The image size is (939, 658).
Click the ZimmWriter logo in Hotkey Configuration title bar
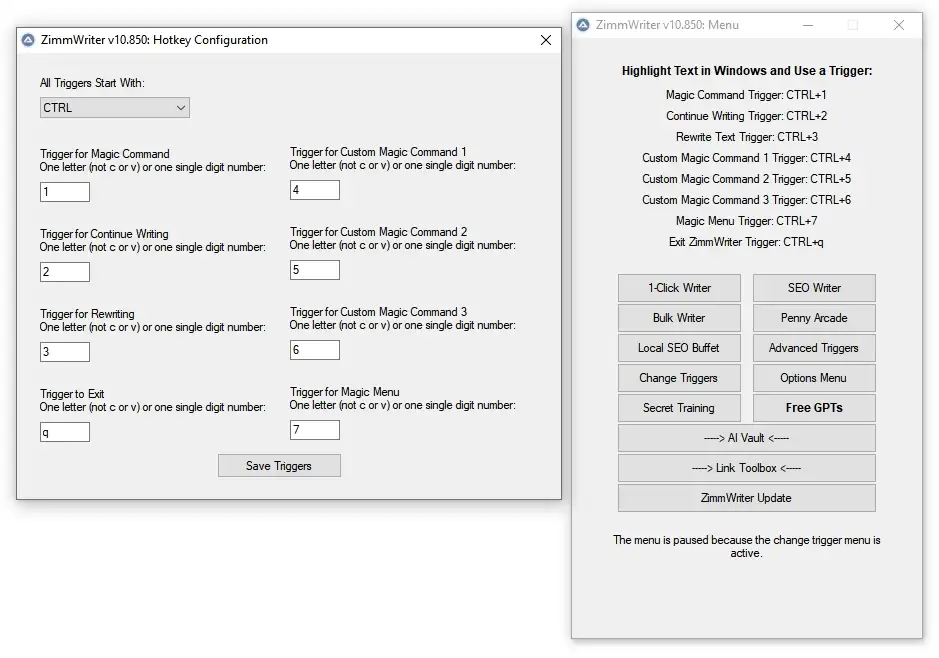[29, 40]
